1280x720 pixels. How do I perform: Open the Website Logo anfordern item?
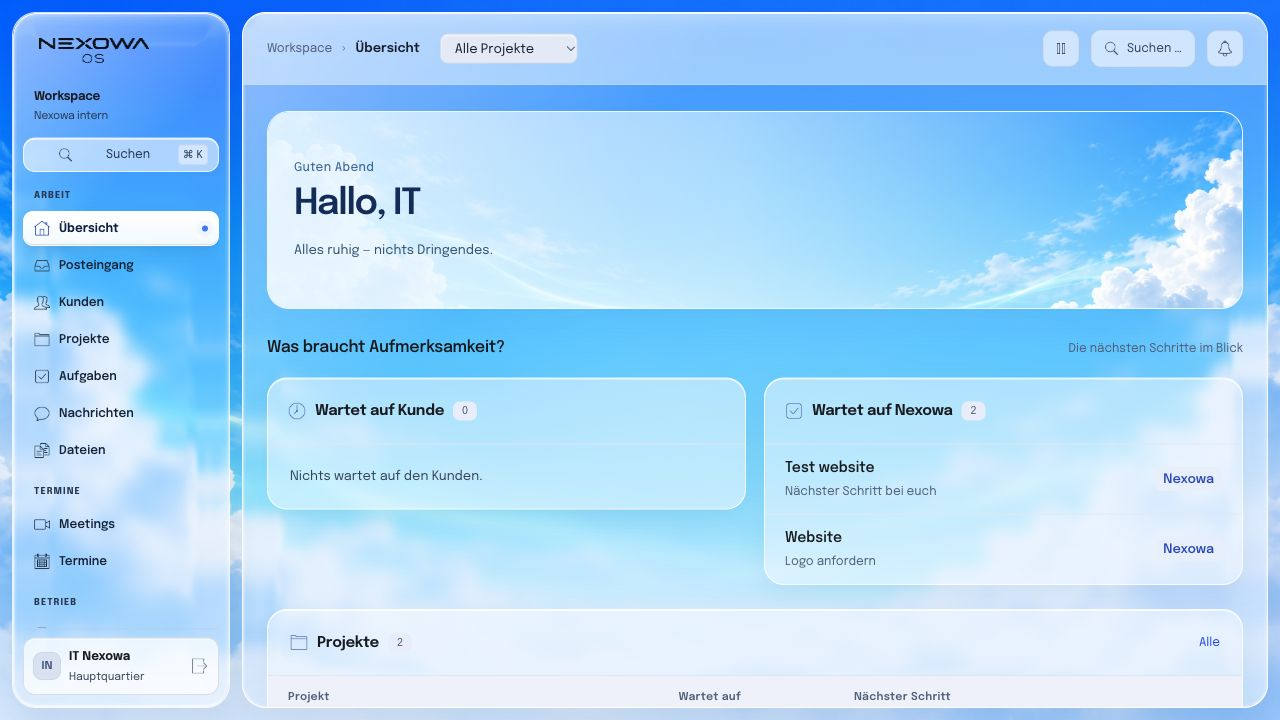pos(1003,549)
